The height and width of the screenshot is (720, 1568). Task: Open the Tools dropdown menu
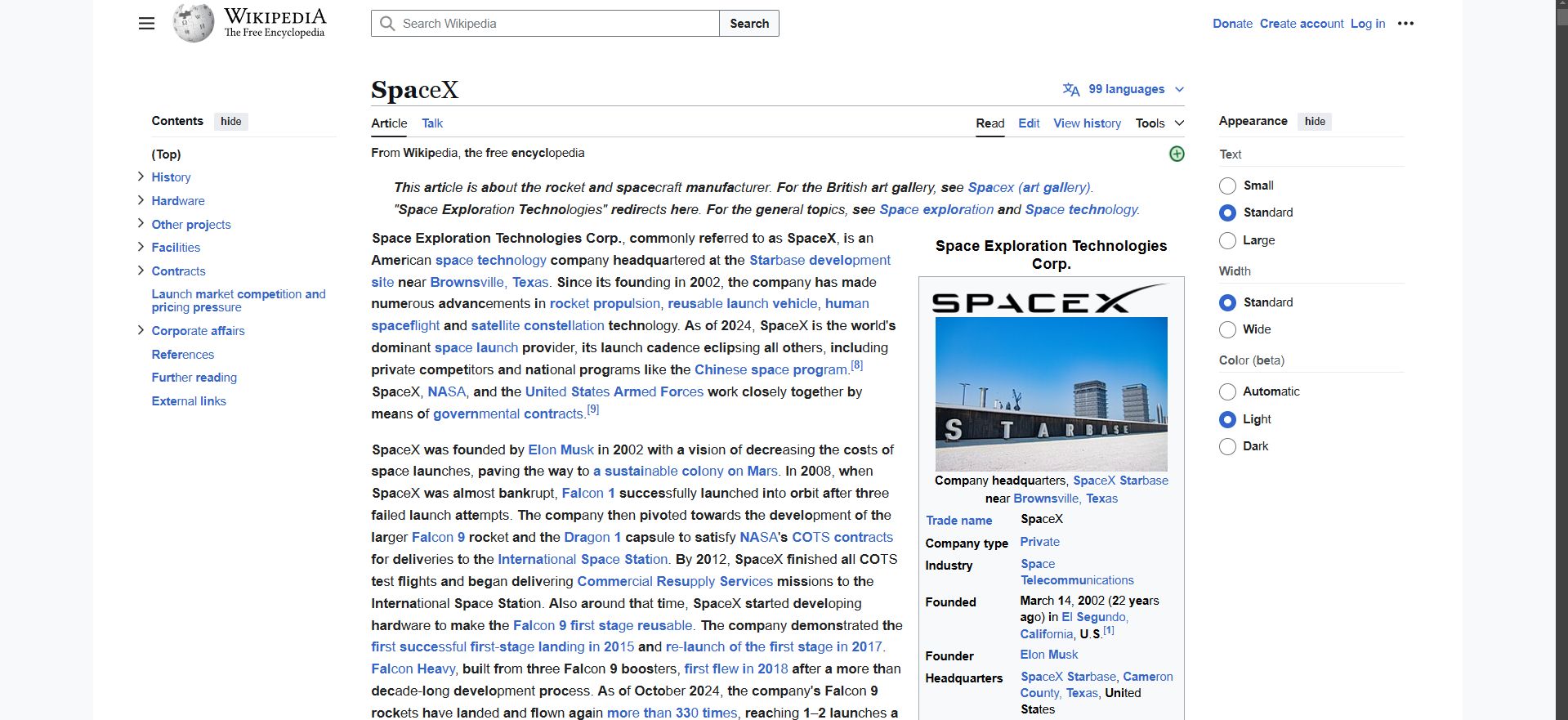point(1159,123)
